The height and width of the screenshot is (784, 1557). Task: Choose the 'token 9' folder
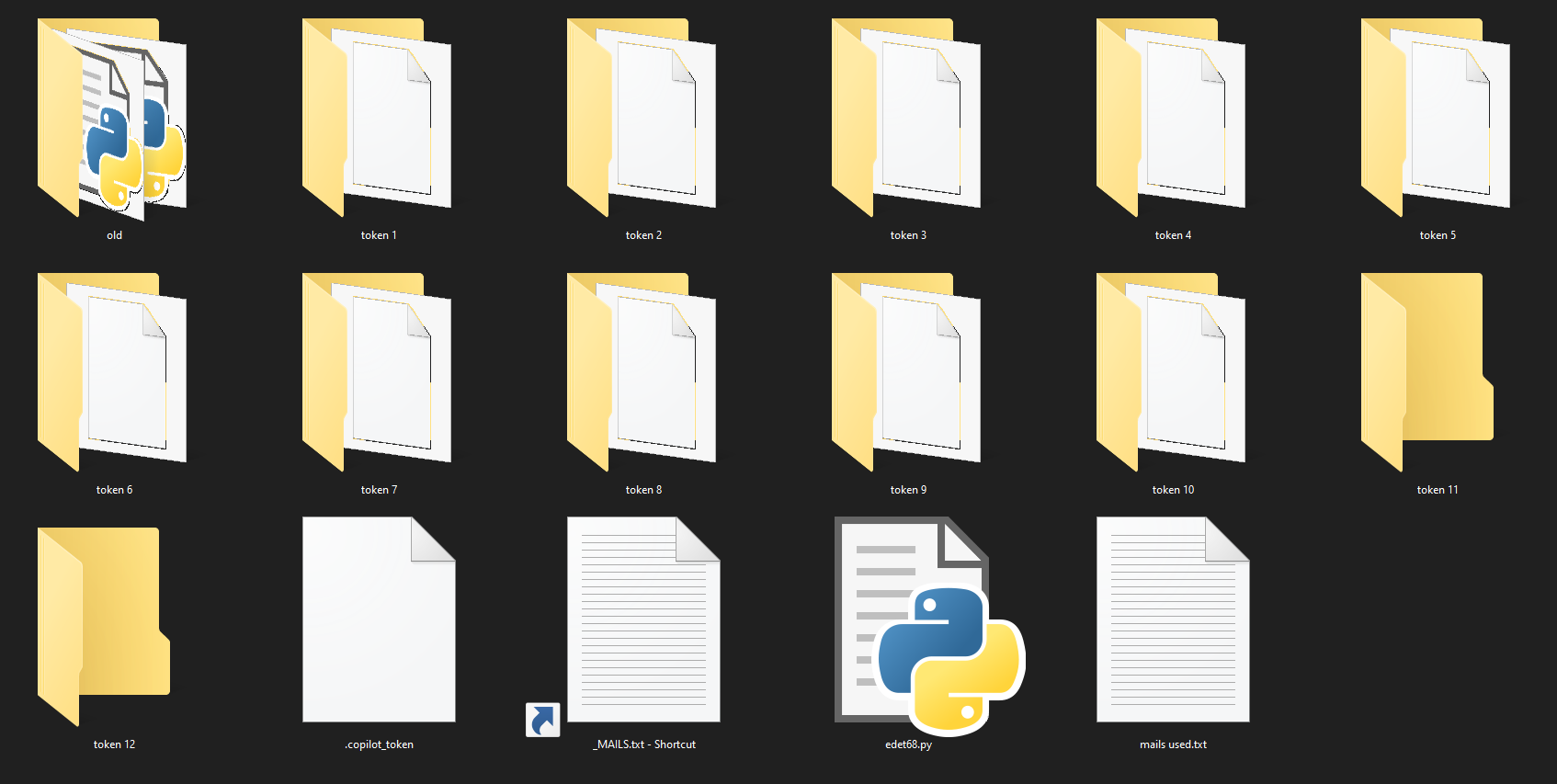click(x=906, y=372)
